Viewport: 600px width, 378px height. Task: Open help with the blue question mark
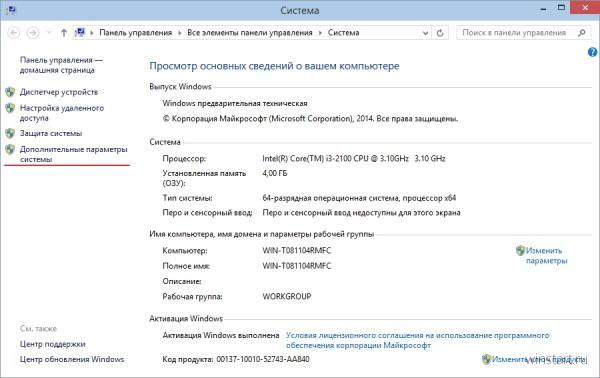[592, 52]
